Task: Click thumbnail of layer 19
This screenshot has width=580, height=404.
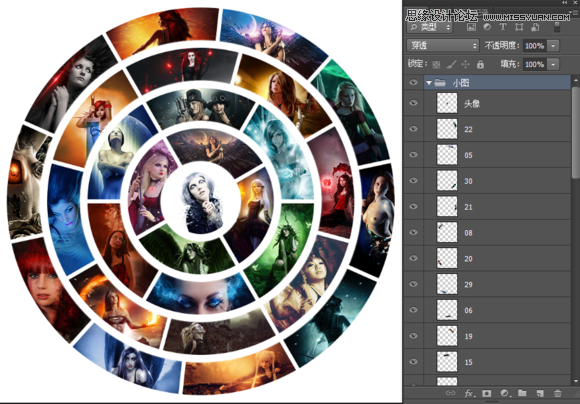Action: (x=447, y=336)
